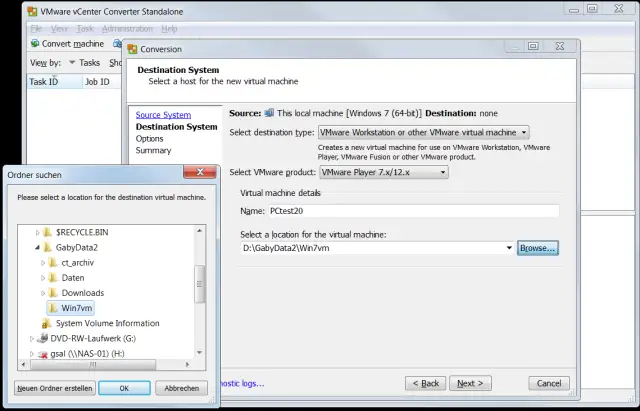The image size is (640, 411).
Task: Click the folder tree vertical scrollbar thumb
Action: click(199, 284)
